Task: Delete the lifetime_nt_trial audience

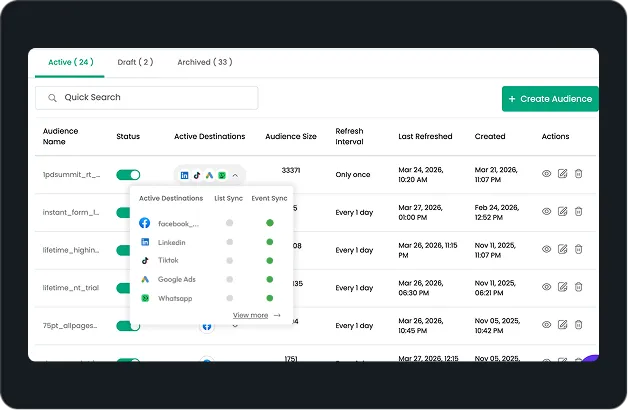Action: [578, 287]
